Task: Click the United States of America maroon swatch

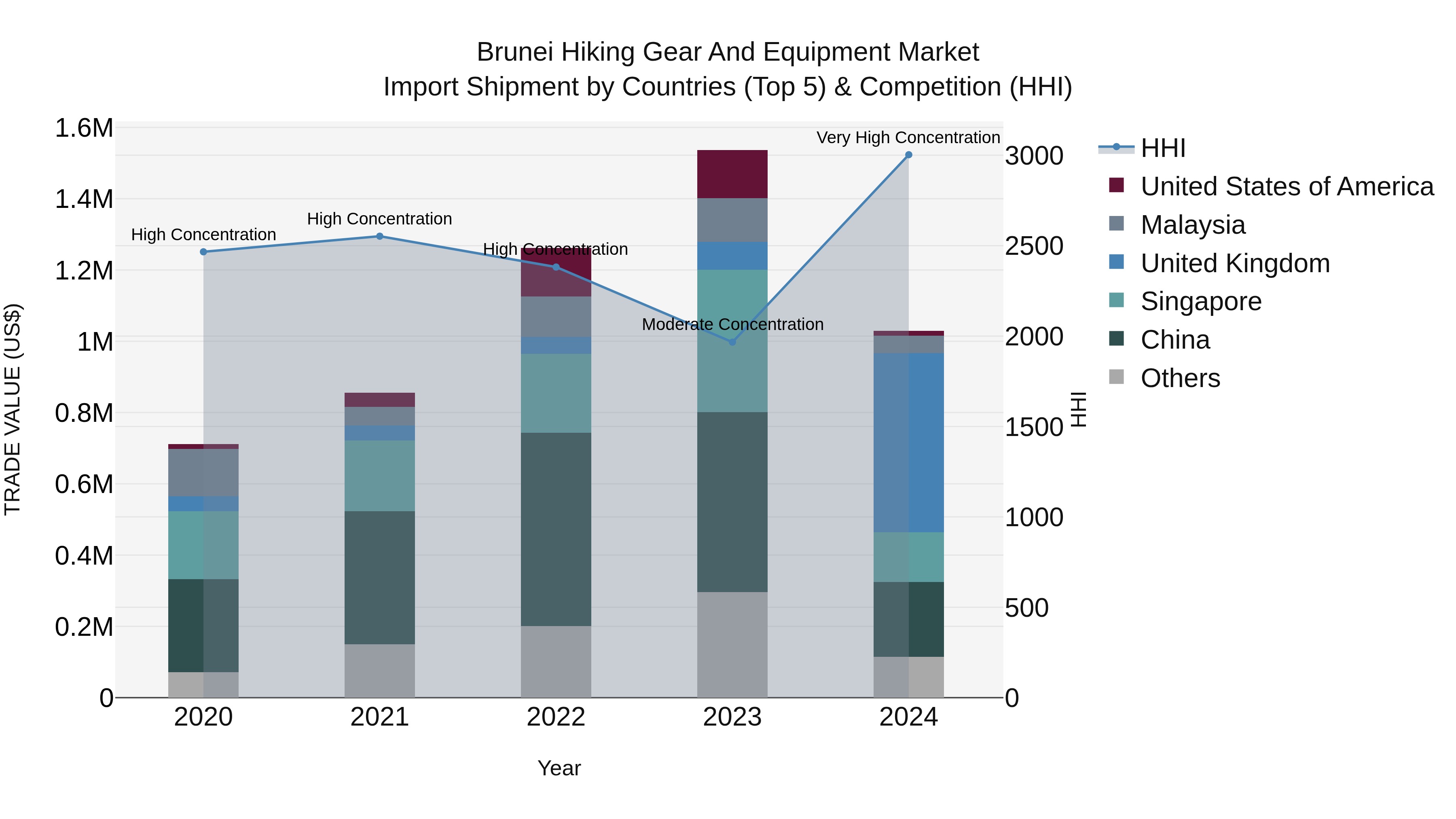Action: pos(1116,185)
